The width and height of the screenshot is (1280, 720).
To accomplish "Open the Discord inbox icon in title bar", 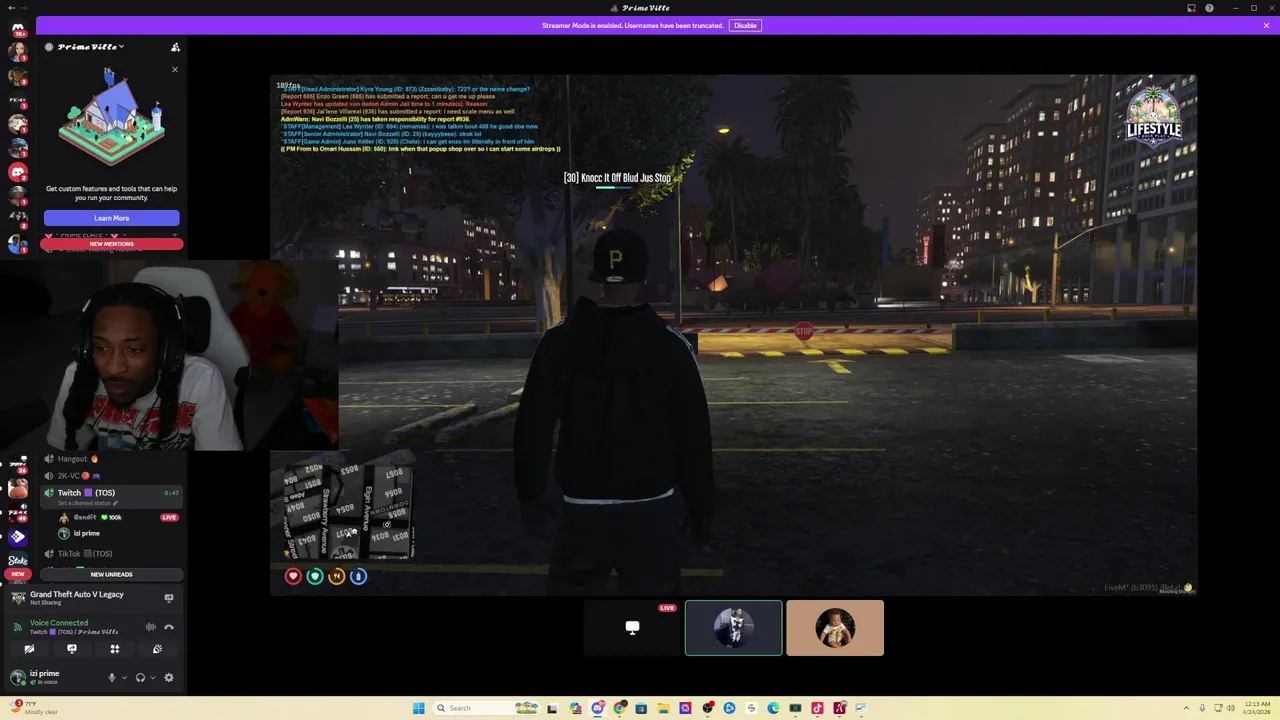I will (1191, 8).
